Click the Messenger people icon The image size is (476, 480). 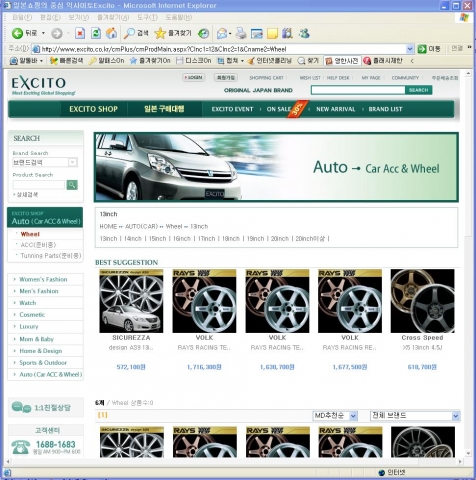304,33
